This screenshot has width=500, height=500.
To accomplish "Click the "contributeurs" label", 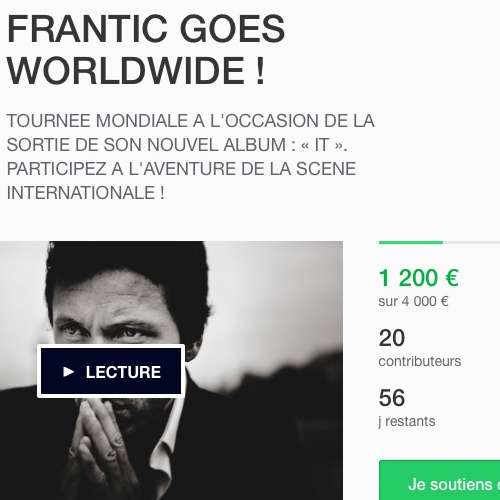I will pyautogui.click(x=420, y=361).
